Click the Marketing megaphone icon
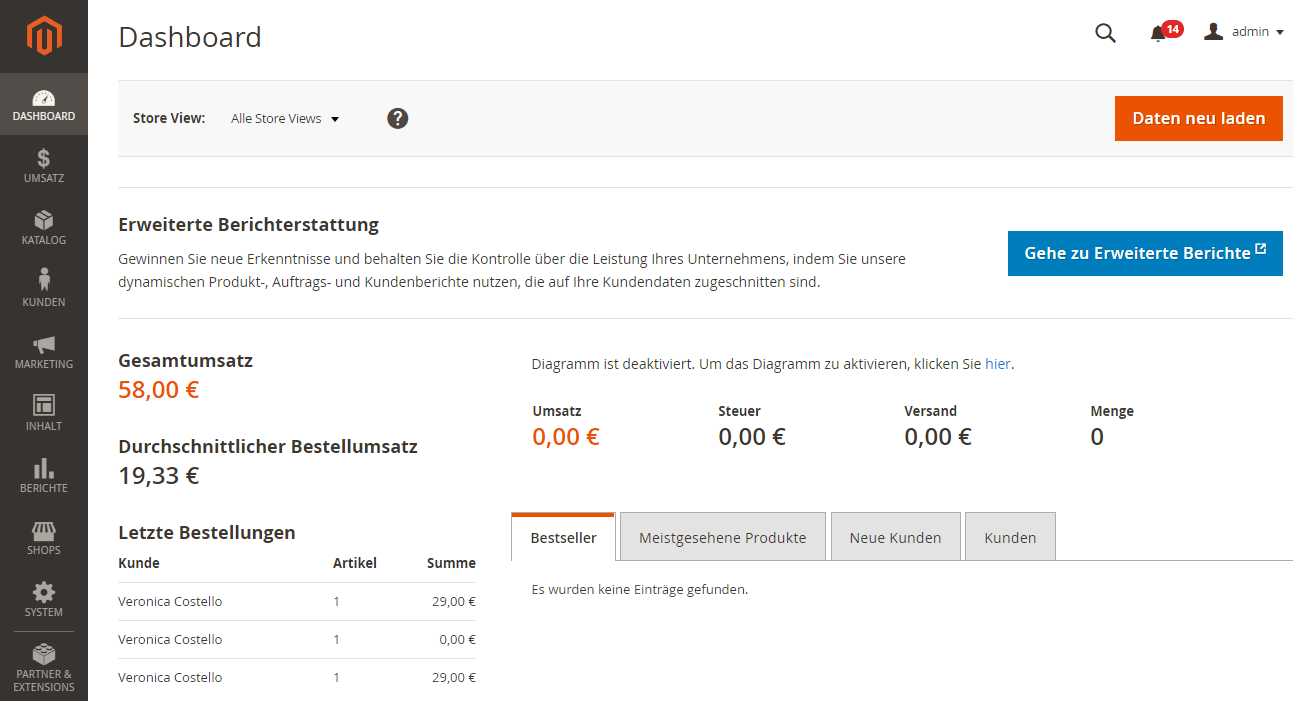This screenshot has height=701, width=1293. [x=44, y=352]
